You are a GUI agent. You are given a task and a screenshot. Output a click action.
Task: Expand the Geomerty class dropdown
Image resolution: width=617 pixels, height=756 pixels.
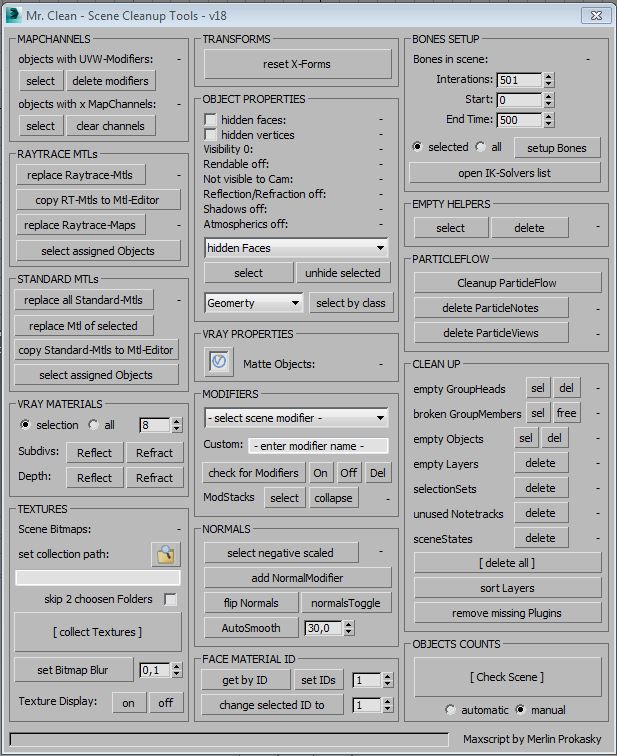[253, 303]
